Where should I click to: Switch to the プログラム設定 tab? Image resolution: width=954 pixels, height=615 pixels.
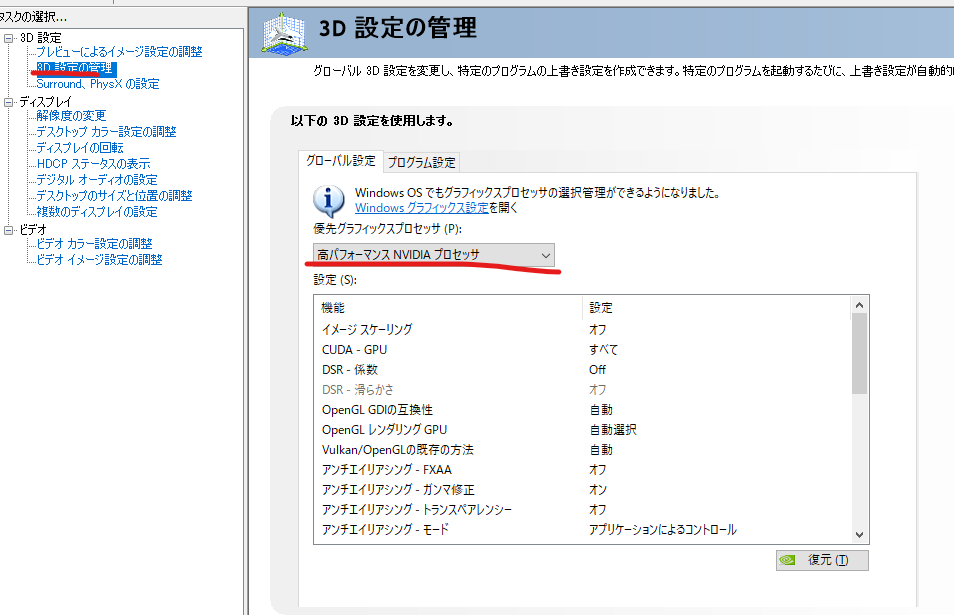422,162
